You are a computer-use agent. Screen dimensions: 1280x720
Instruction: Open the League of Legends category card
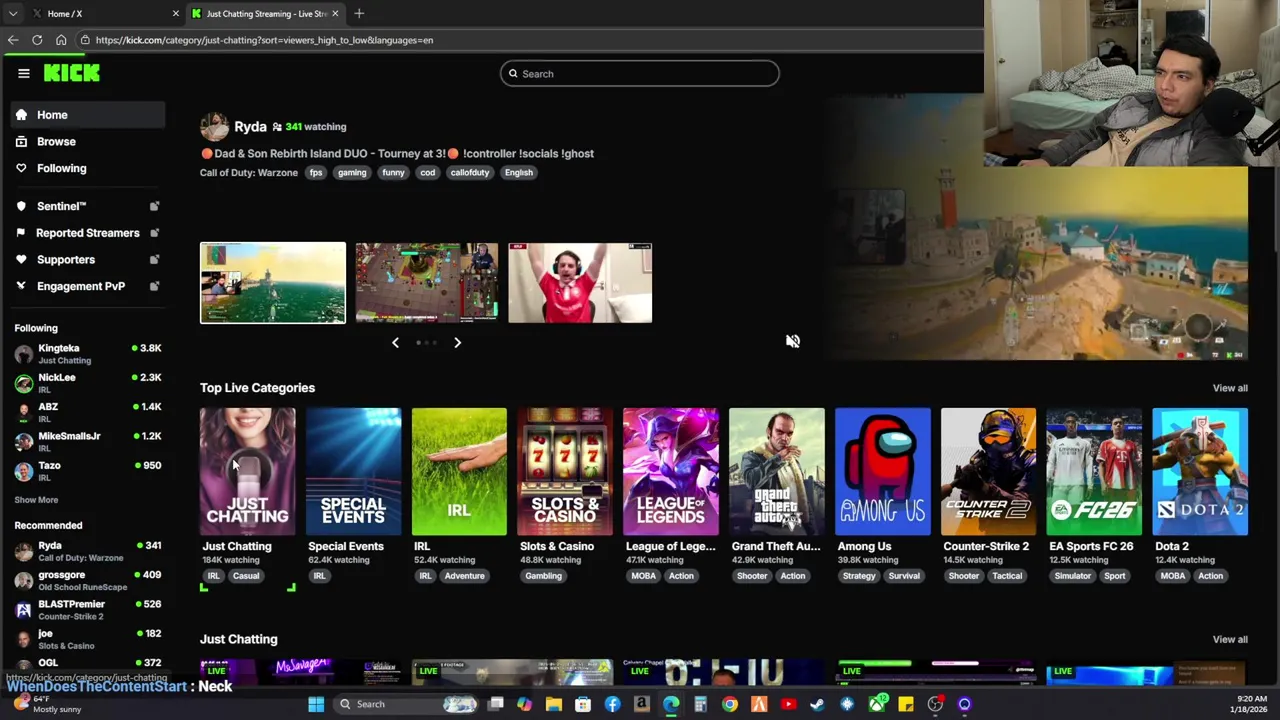(670, 471)
